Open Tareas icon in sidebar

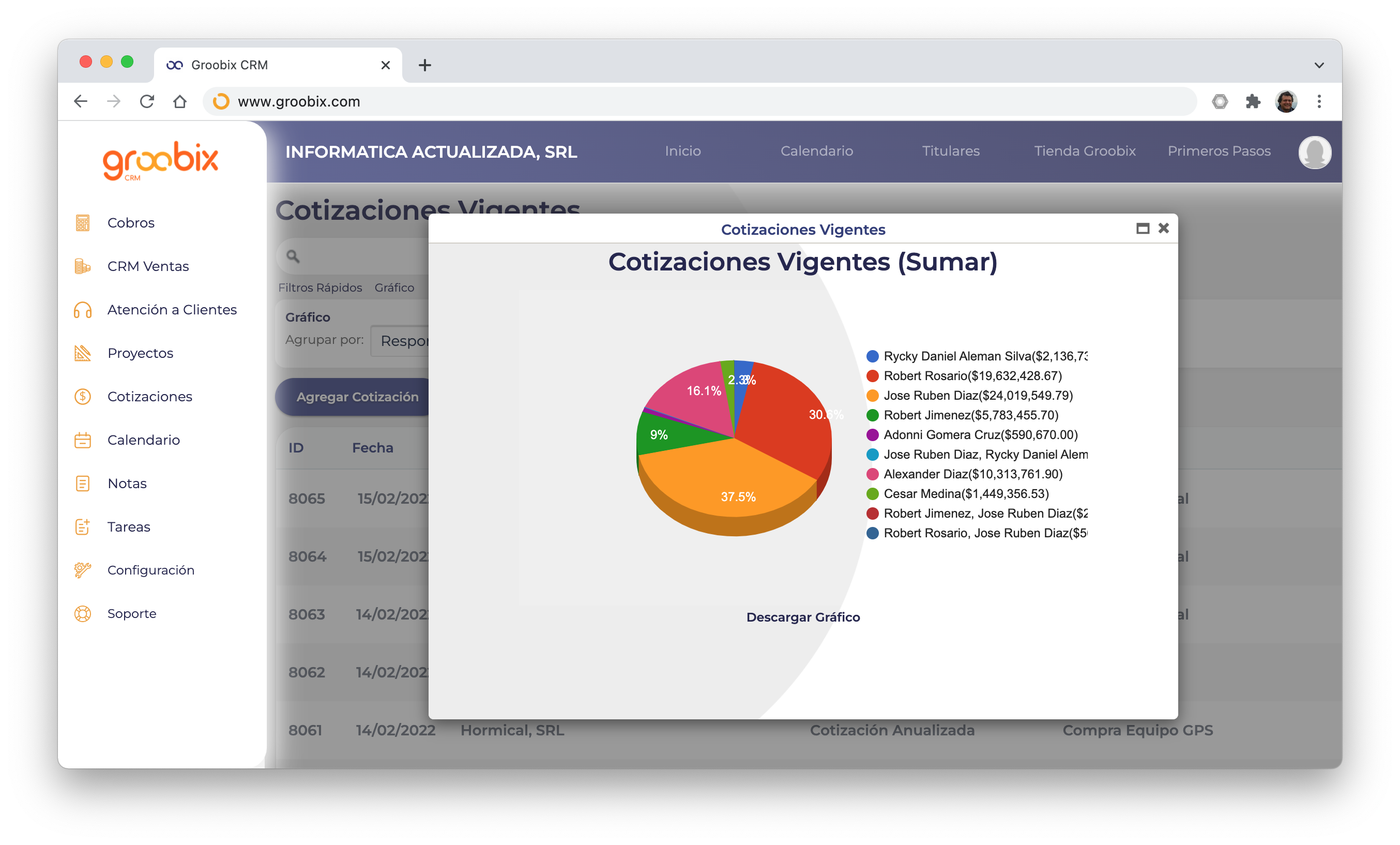tap(83, 527)
